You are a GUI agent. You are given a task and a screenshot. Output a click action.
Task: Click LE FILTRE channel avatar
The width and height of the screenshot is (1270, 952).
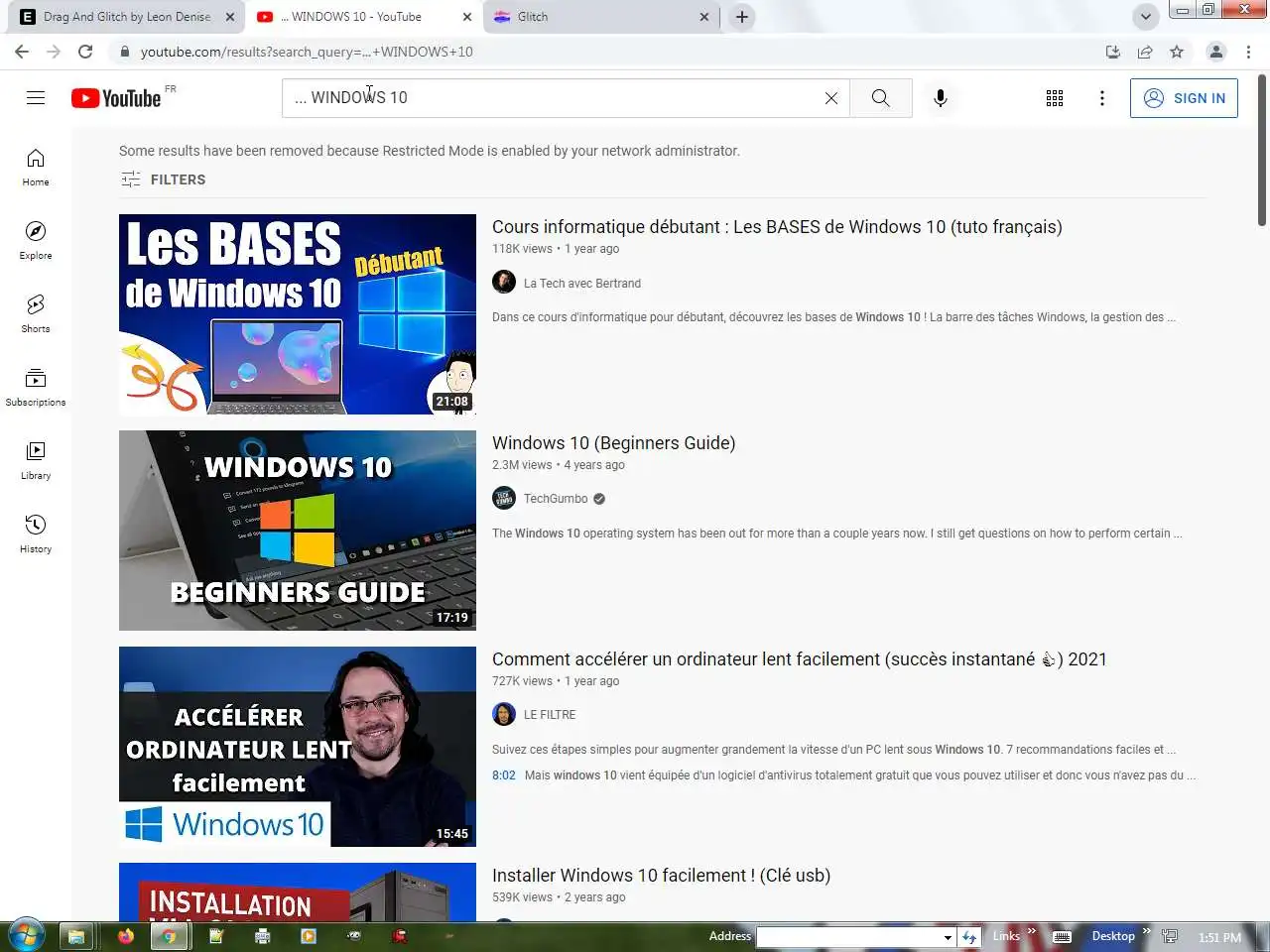(x=504, y=714)
